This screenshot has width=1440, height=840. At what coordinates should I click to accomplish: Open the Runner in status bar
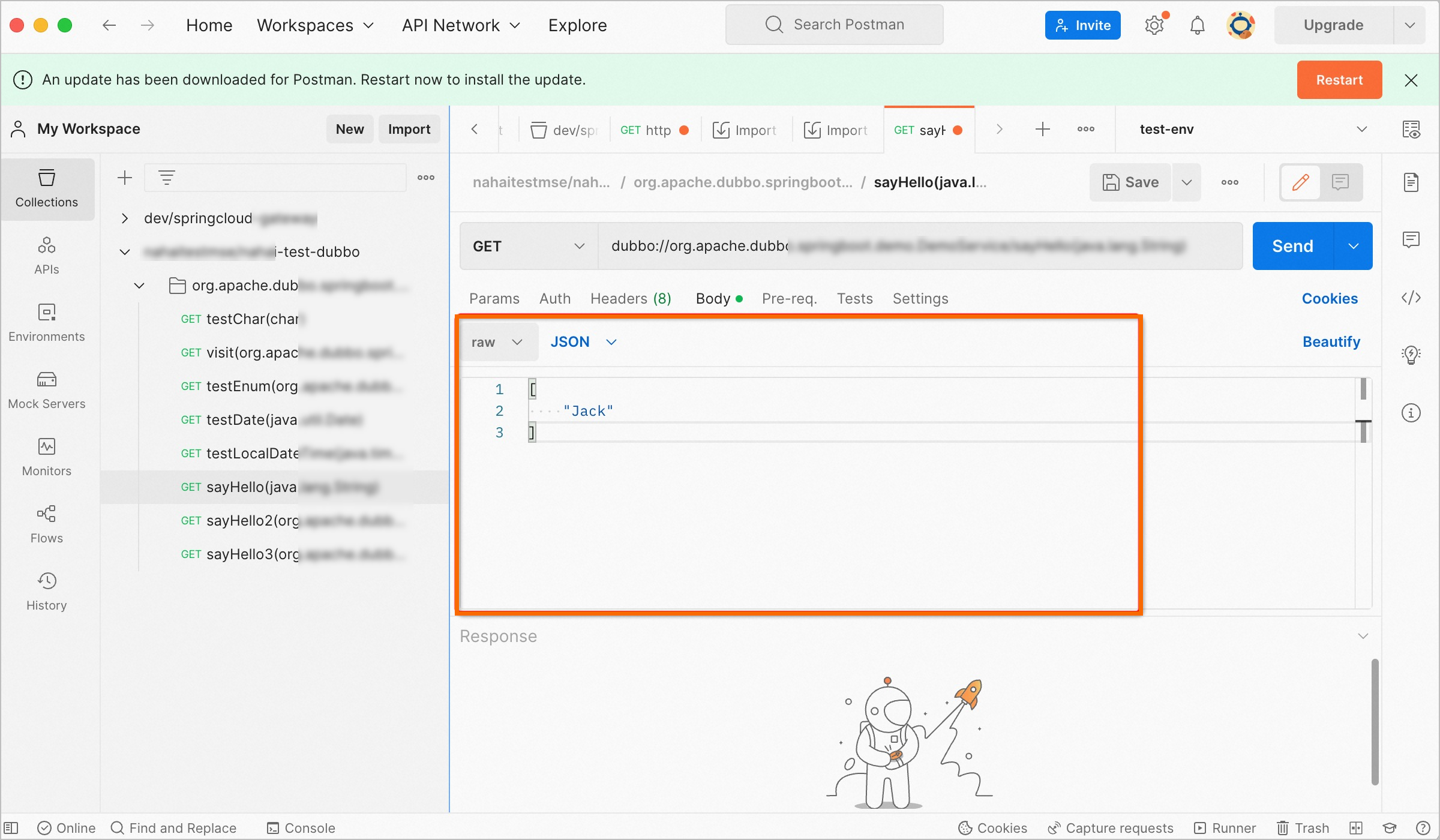pyautogui.click(x=1225, y=828)
